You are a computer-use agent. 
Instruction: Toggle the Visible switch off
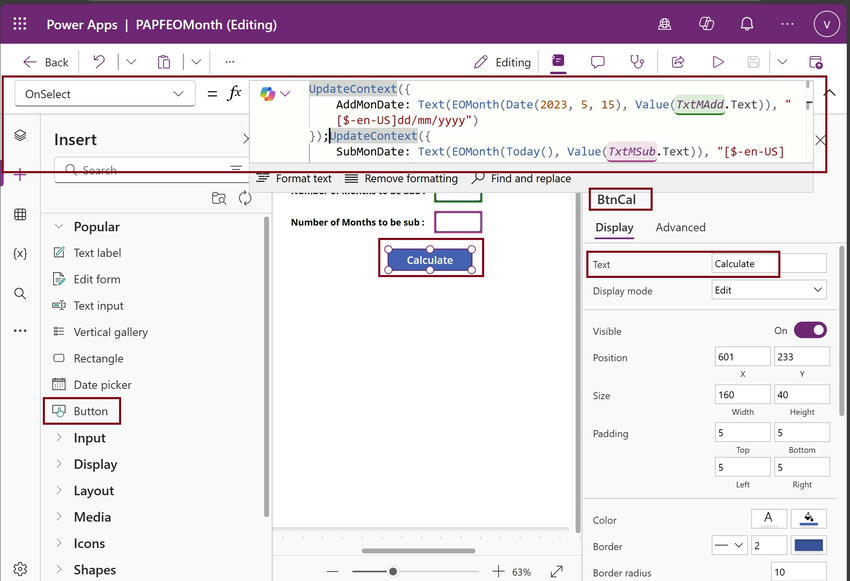810,330
